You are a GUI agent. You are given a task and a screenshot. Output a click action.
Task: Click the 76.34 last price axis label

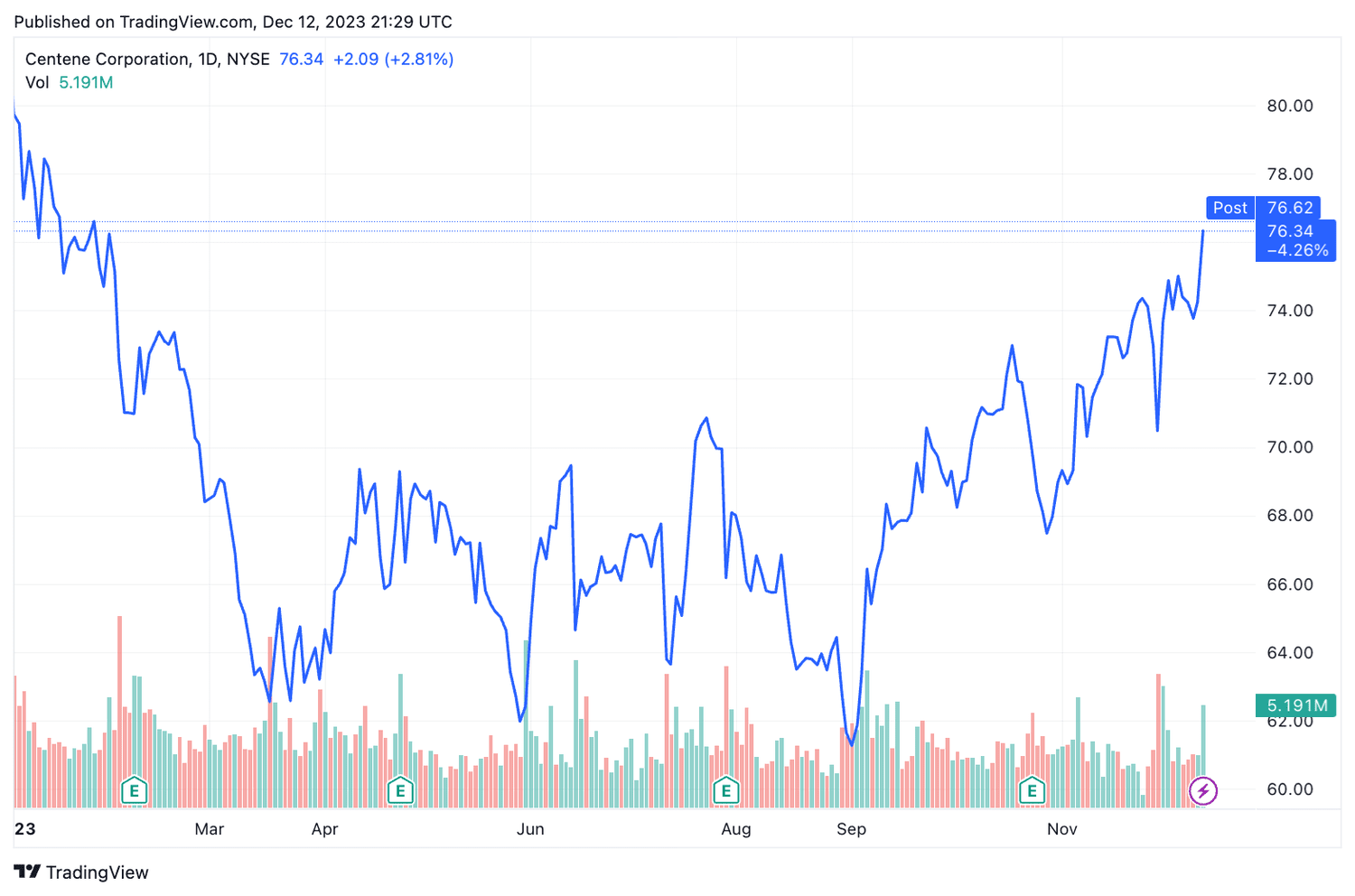point(1289,232)
